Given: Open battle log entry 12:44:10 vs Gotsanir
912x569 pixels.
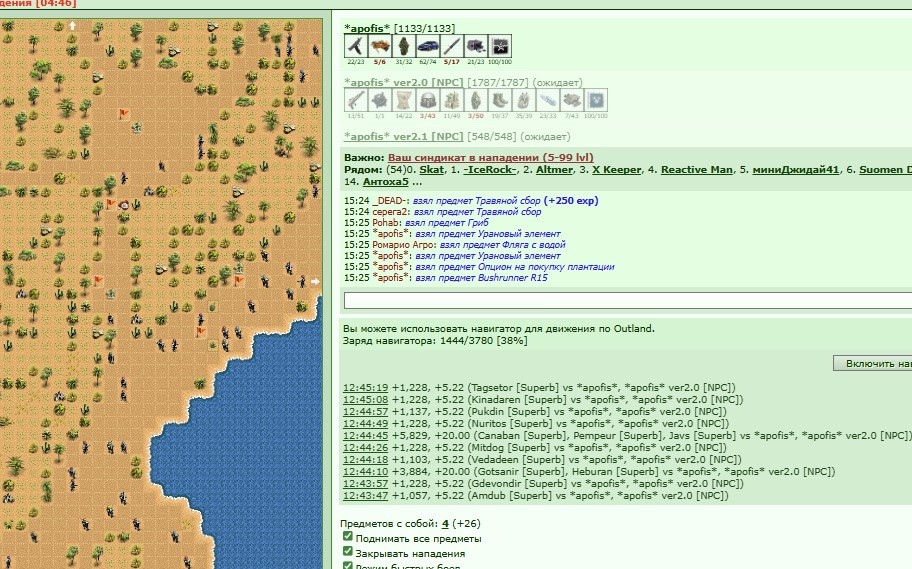Looking at the screenshot, I should [365, 472].
